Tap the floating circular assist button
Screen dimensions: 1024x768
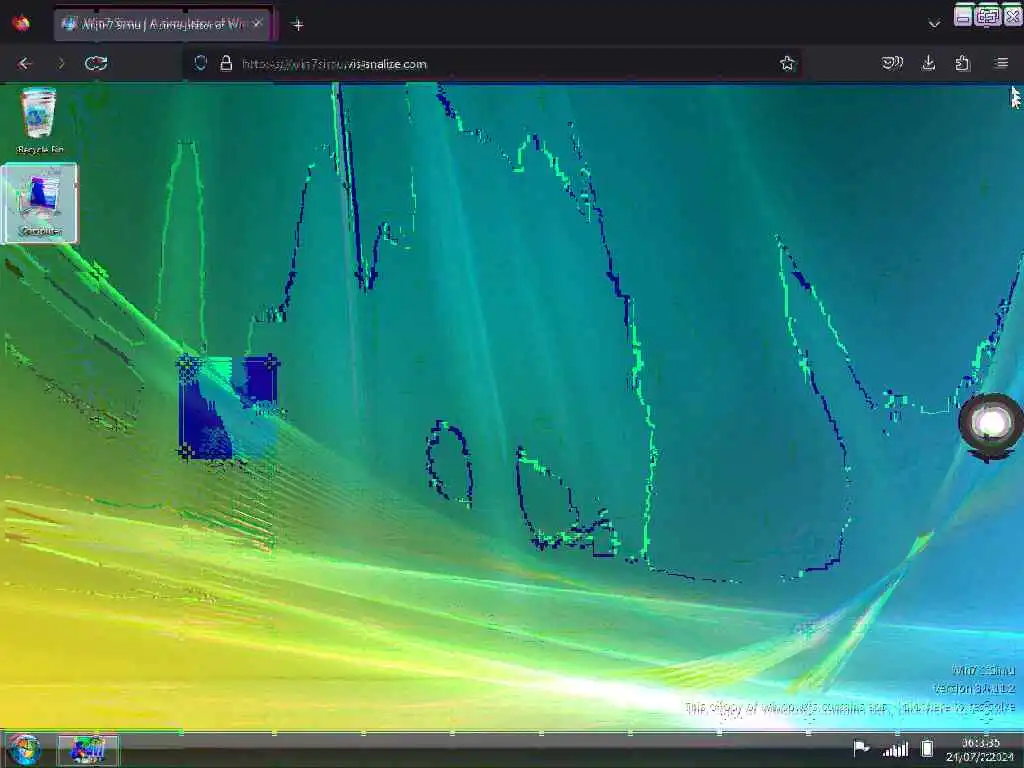coord(991,424)
